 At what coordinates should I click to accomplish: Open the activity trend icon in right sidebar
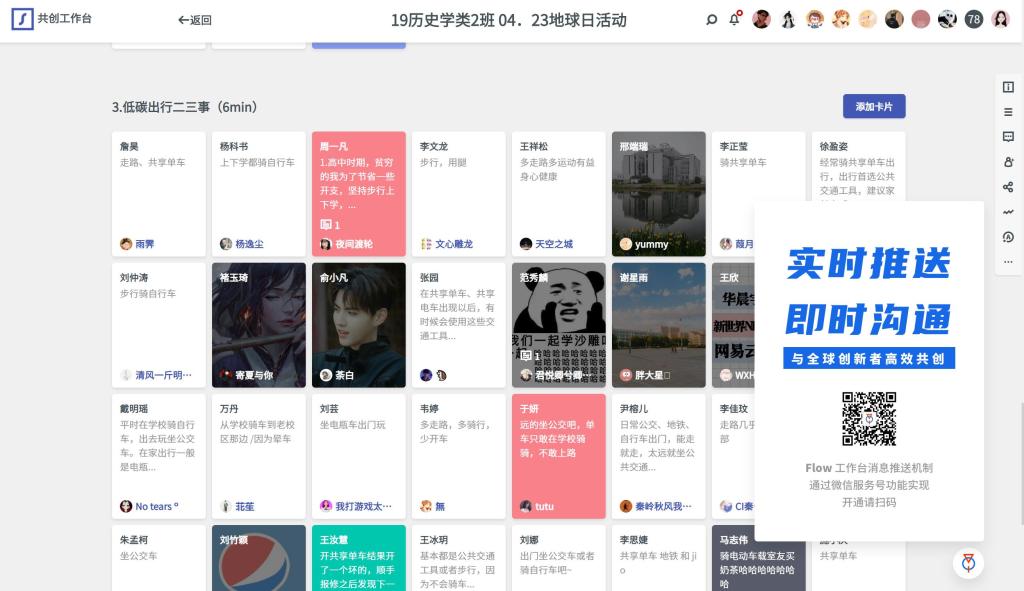(1008, 212)
